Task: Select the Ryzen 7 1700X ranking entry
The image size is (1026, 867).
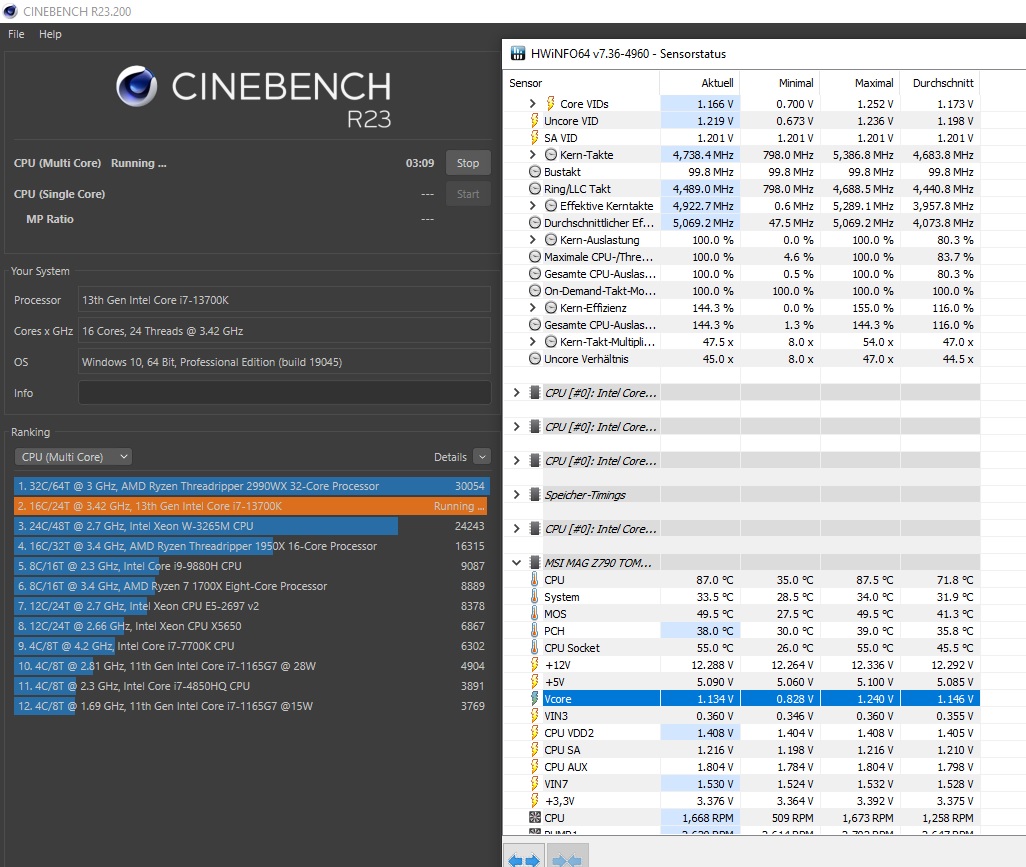Action: tap(251, 586)
